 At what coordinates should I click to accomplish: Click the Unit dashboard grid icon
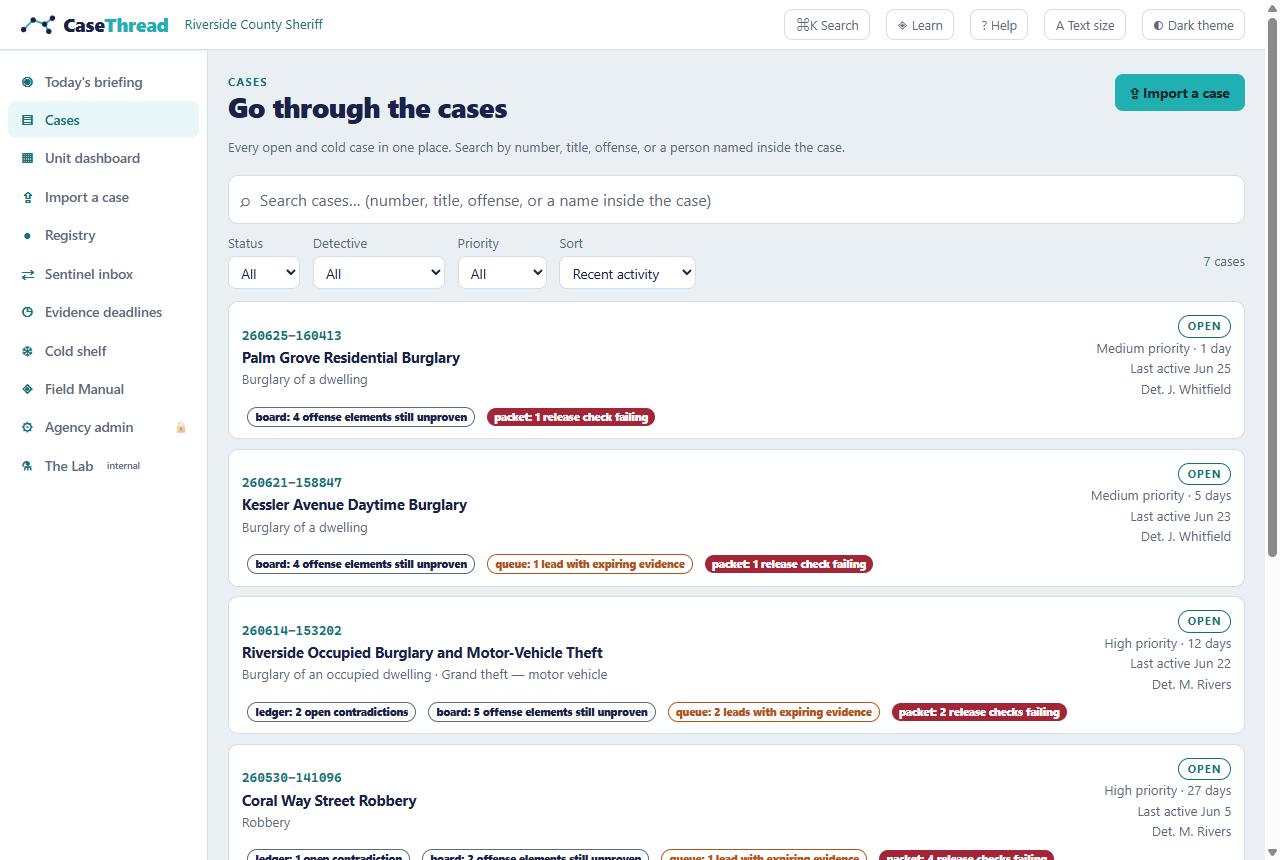27,158
